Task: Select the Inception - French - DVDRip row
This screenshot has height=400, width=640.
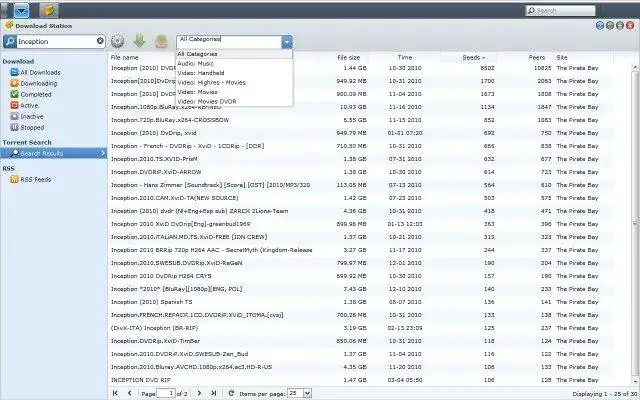Action: (361, 146)
